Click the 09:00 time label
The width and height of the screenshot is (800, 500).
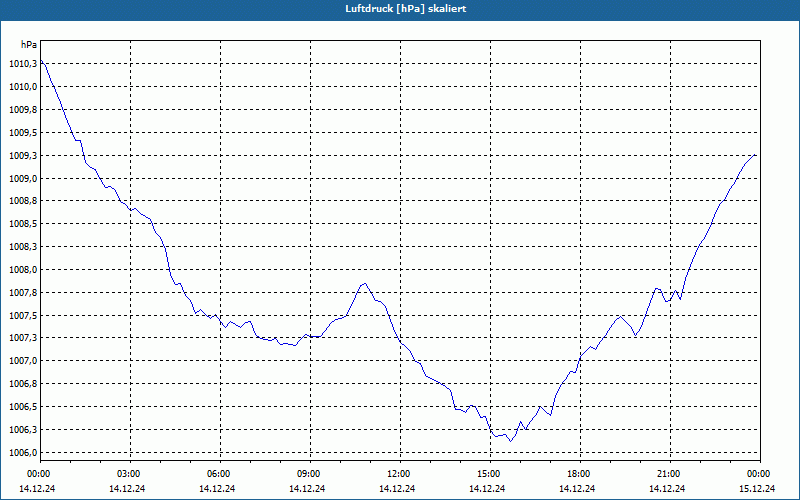[310, 474]
